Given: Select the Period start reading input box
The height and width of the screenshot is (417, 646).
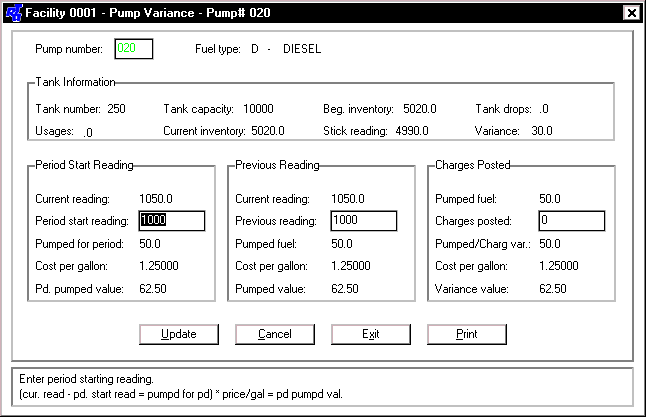Looking at the screenshot, I should point(172,221).
